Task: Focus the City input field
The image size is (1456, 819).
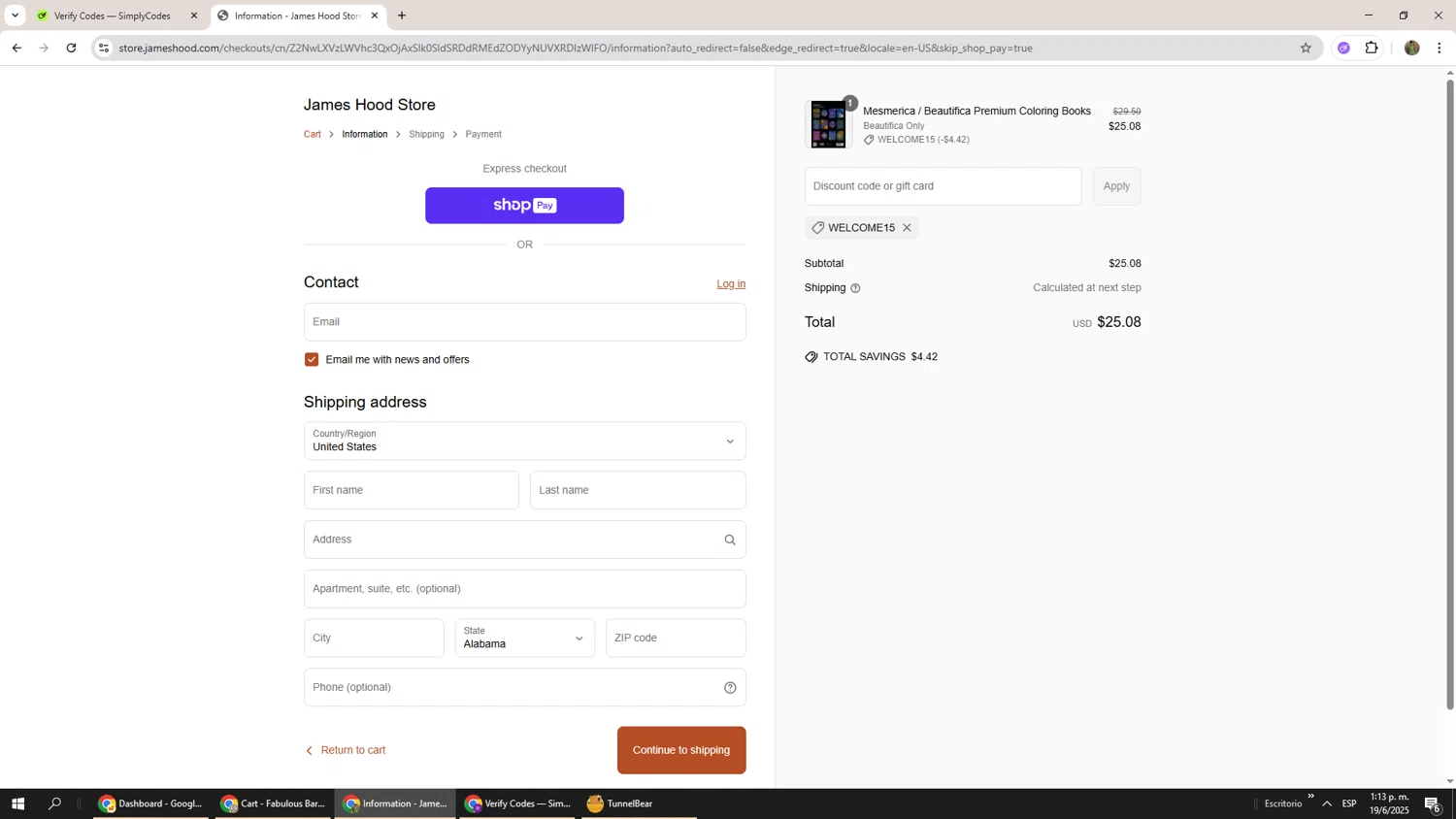Action: 374,639
